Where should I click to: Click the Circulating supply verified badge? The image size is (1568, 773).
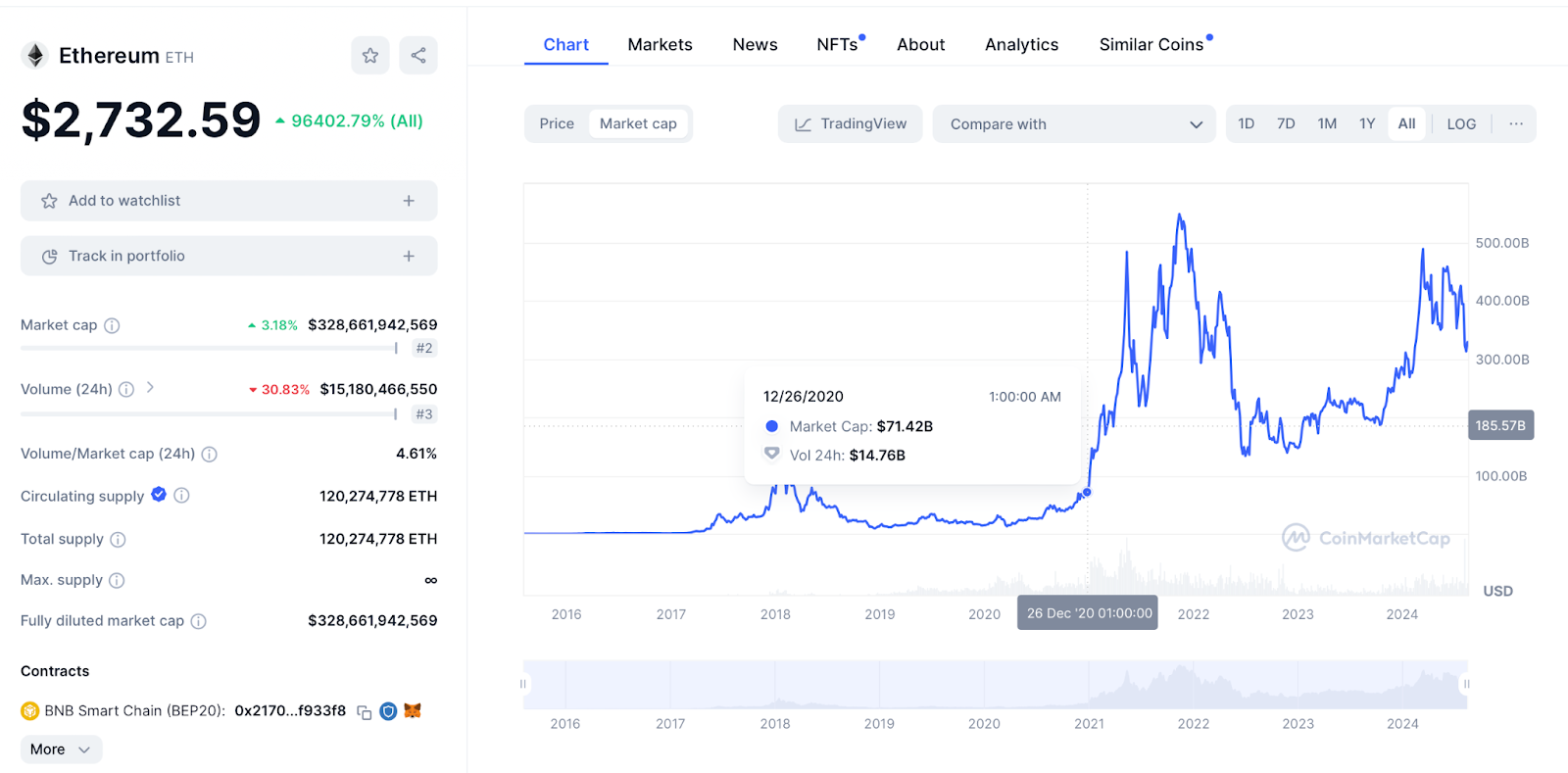pos(159,495)
